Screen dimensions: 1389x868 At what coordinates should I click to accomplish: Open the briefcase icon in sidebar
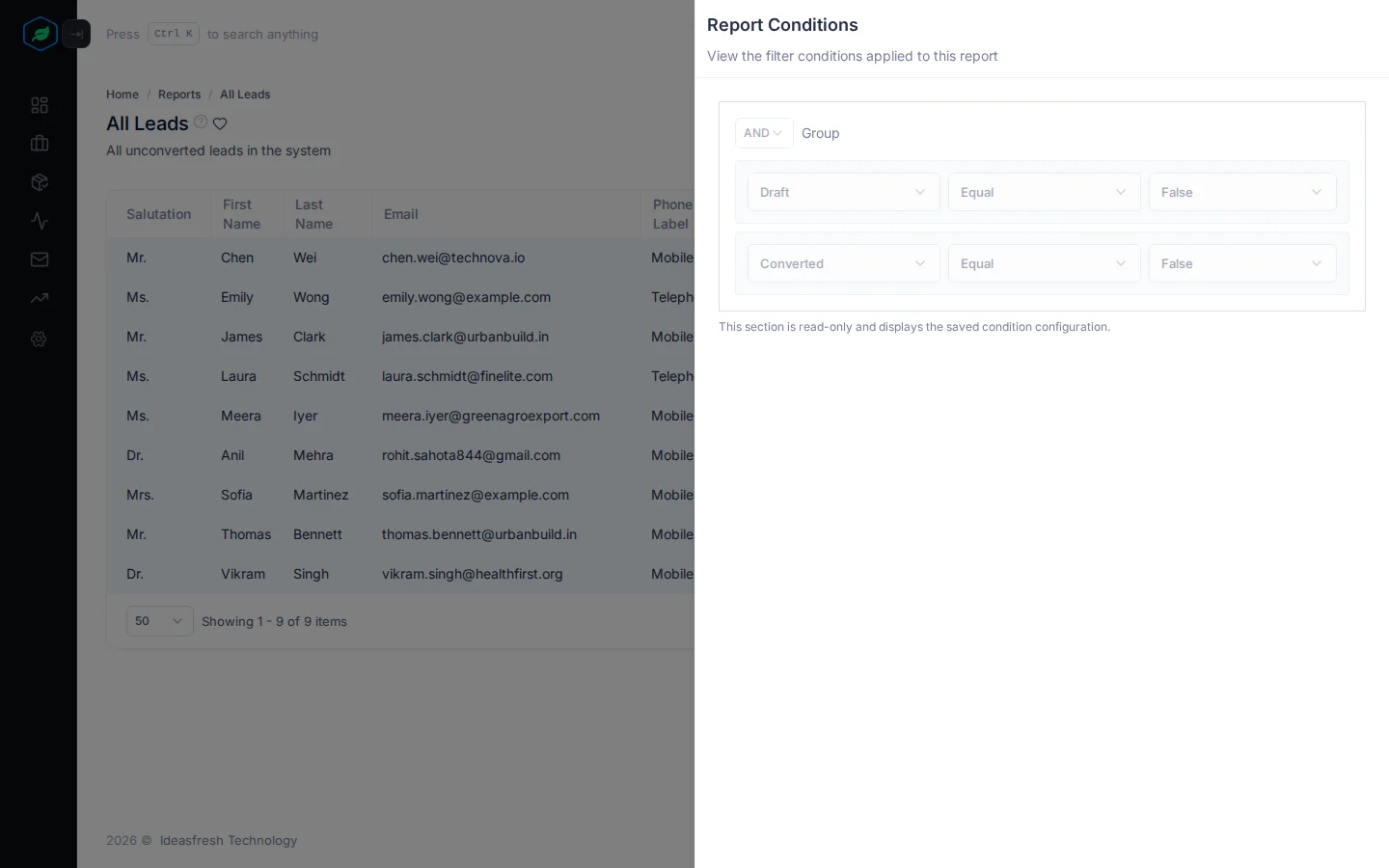pyautogui.click(x=40, y=144)
